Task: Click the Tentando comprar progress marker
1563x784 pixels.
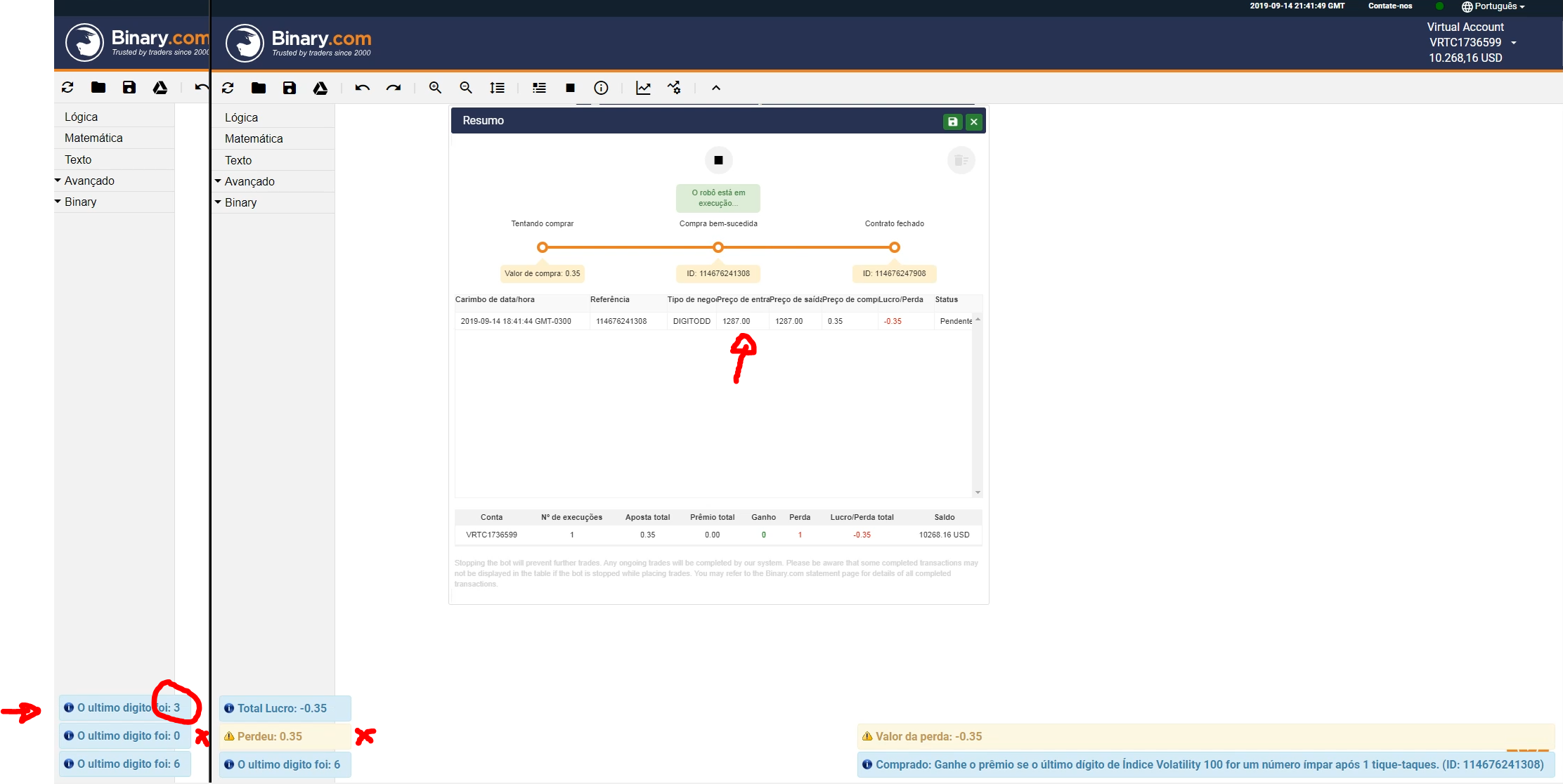Action: (542, 247)
